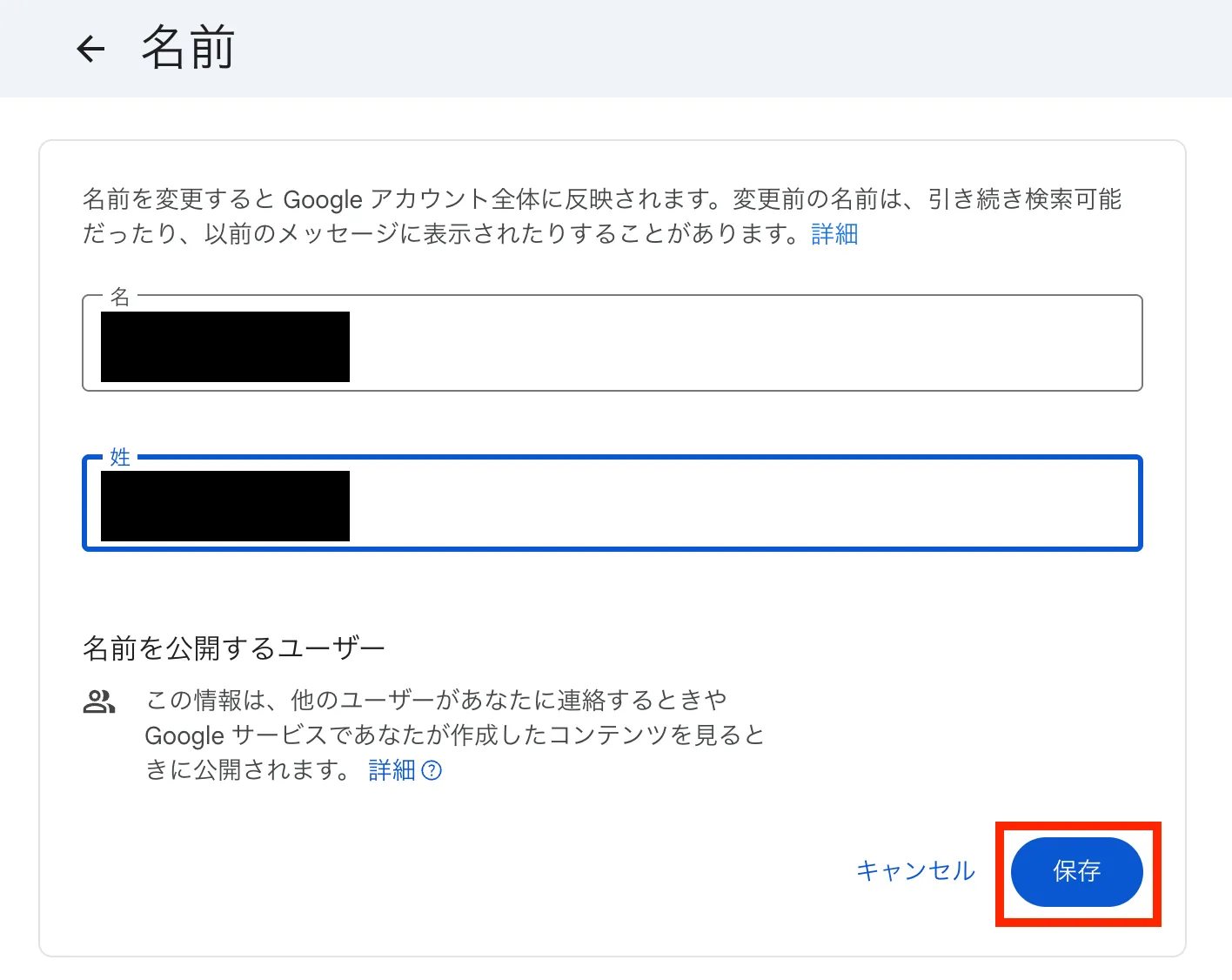Open the 詳細 link in the top description

click(x=834, y=234)
